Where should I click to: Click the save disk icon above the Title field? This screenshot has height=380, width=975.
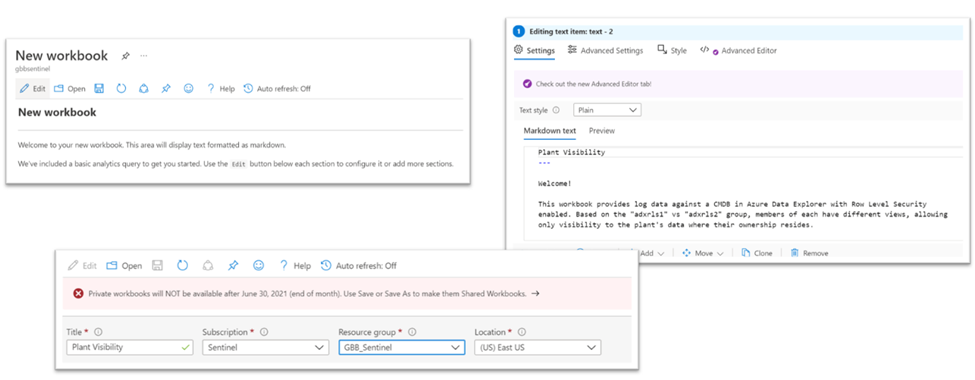pos(157,266)
